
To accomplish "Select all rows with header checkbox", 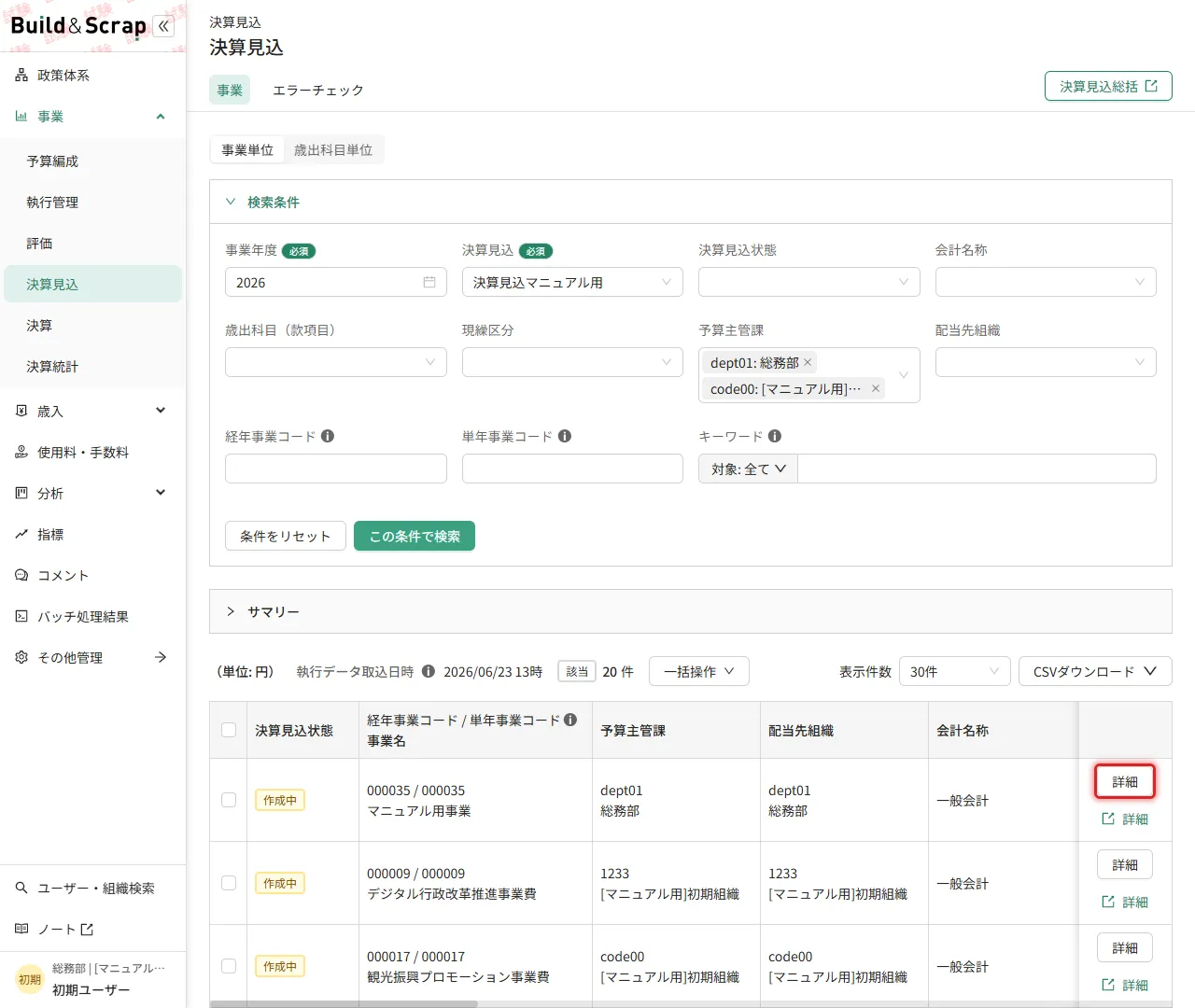I will (x=229, y=730).
